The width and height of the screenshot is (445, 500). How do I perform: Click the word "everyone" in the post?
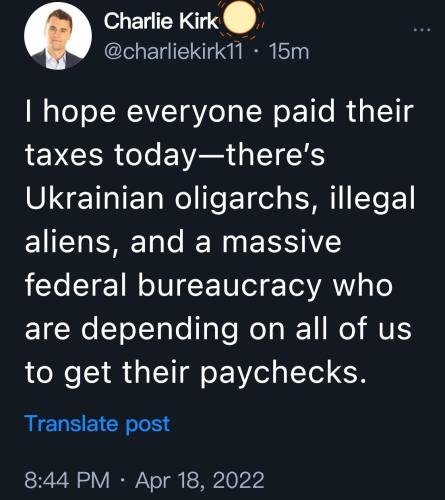coord(194,113)
